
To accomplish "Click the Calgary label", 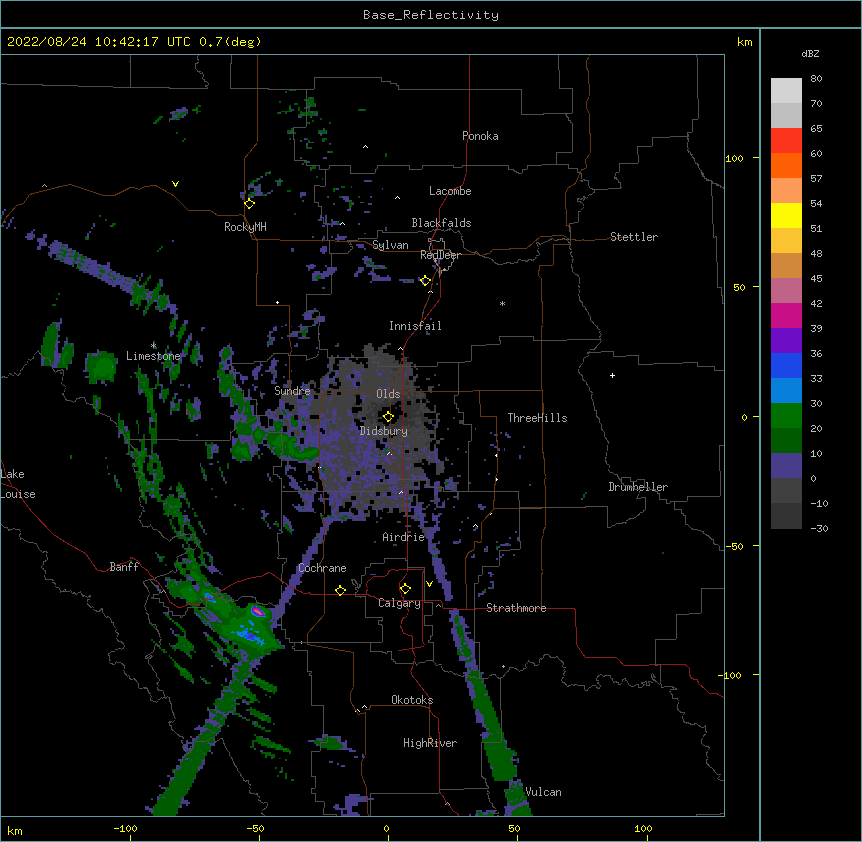I will point(400,603).
